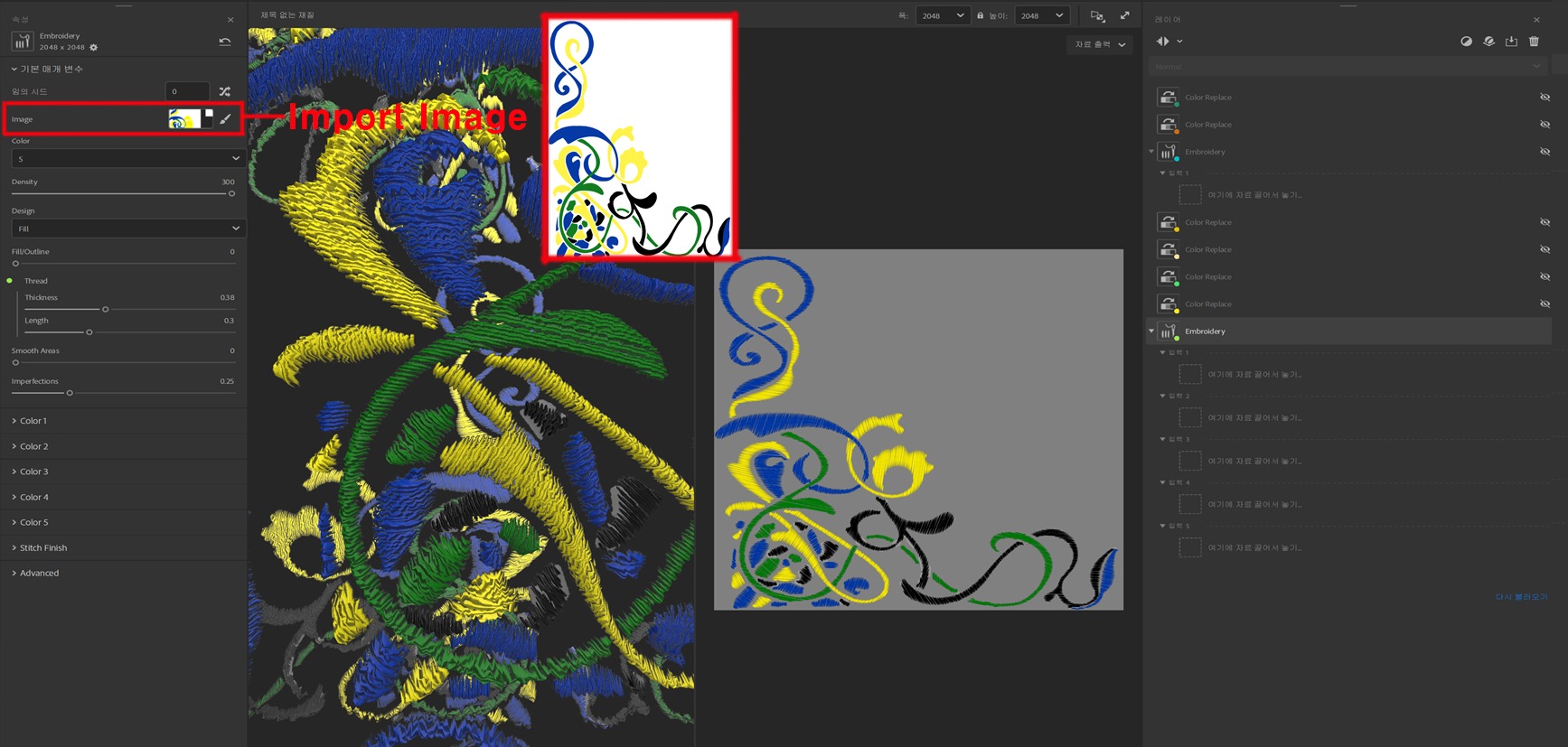Click the slashed layer-stack icon in Layers toolbar

click(1488, 42)
